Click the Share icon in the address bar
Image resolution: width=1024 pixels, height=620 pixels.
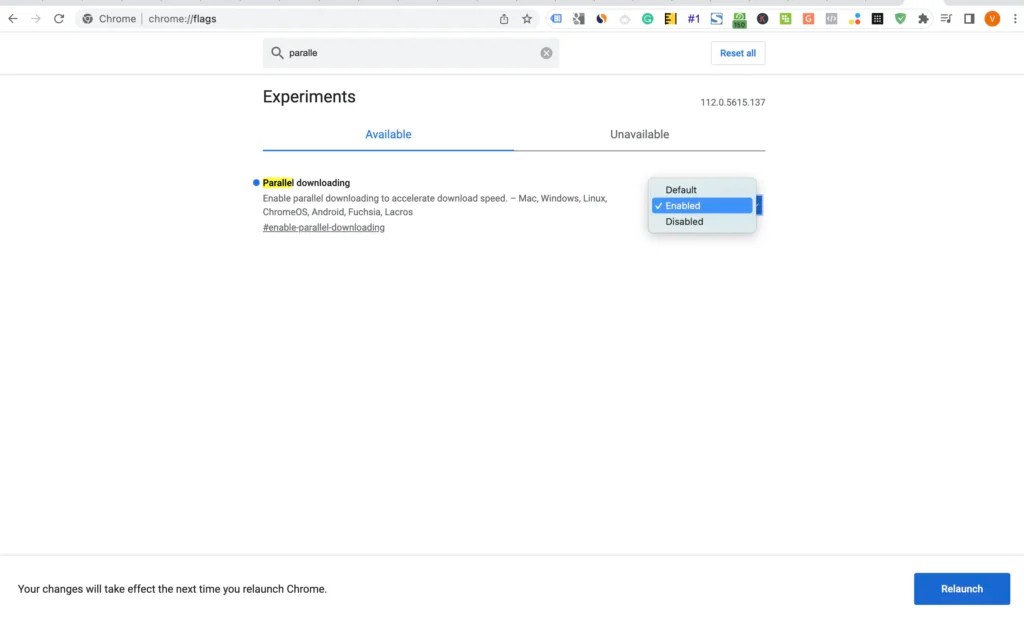pyautogui.click(x=504, y=18)
